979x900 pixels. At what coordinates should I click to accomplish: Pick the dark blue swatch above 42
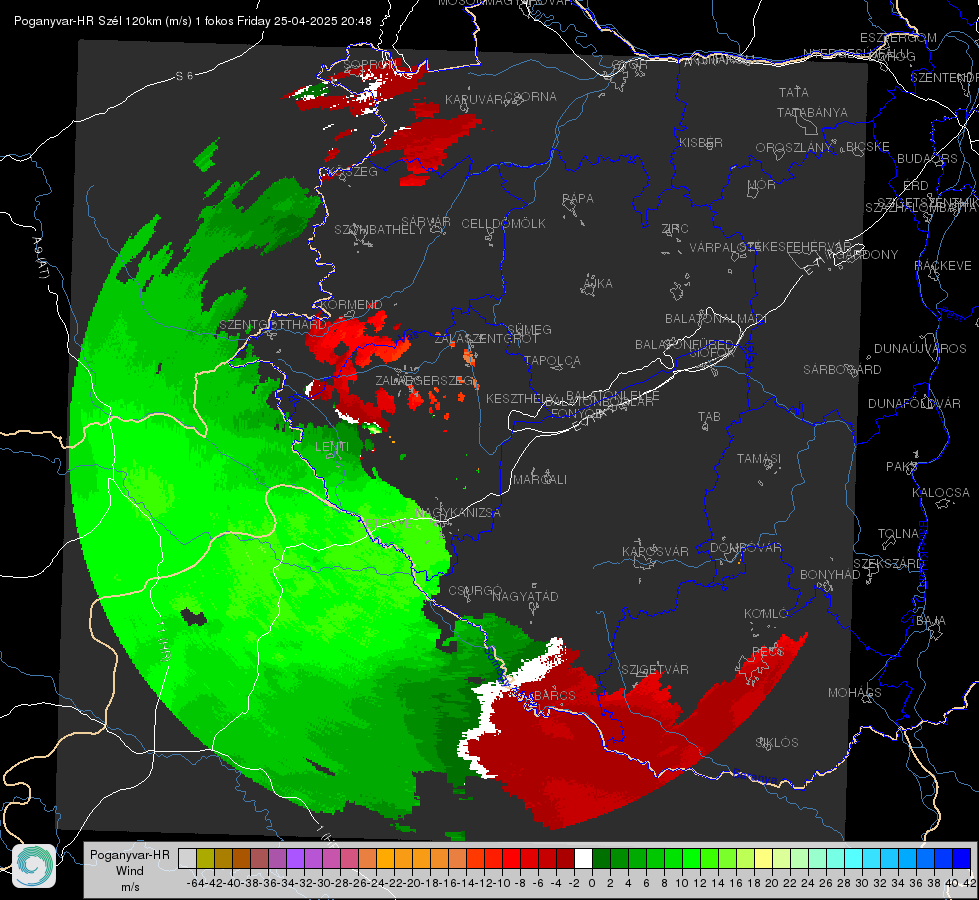click(x=962, y=858)
